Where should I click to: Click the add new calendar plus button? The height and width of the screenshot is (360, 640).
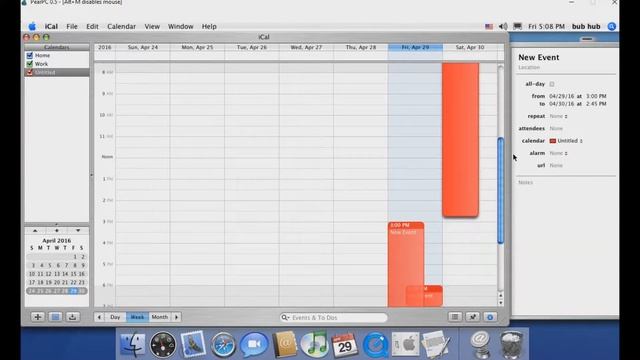(38, 317)
